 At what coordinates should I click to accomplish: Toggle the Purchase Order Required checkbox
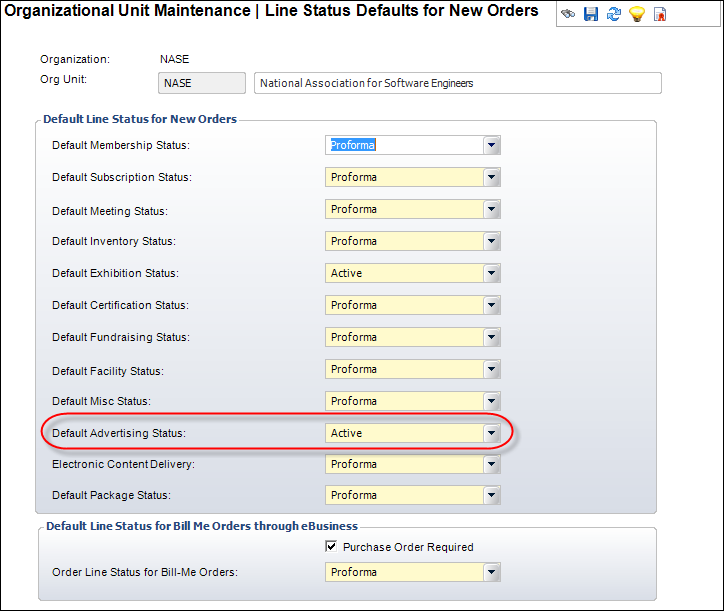pyautogui.click(x=331, y=547)
